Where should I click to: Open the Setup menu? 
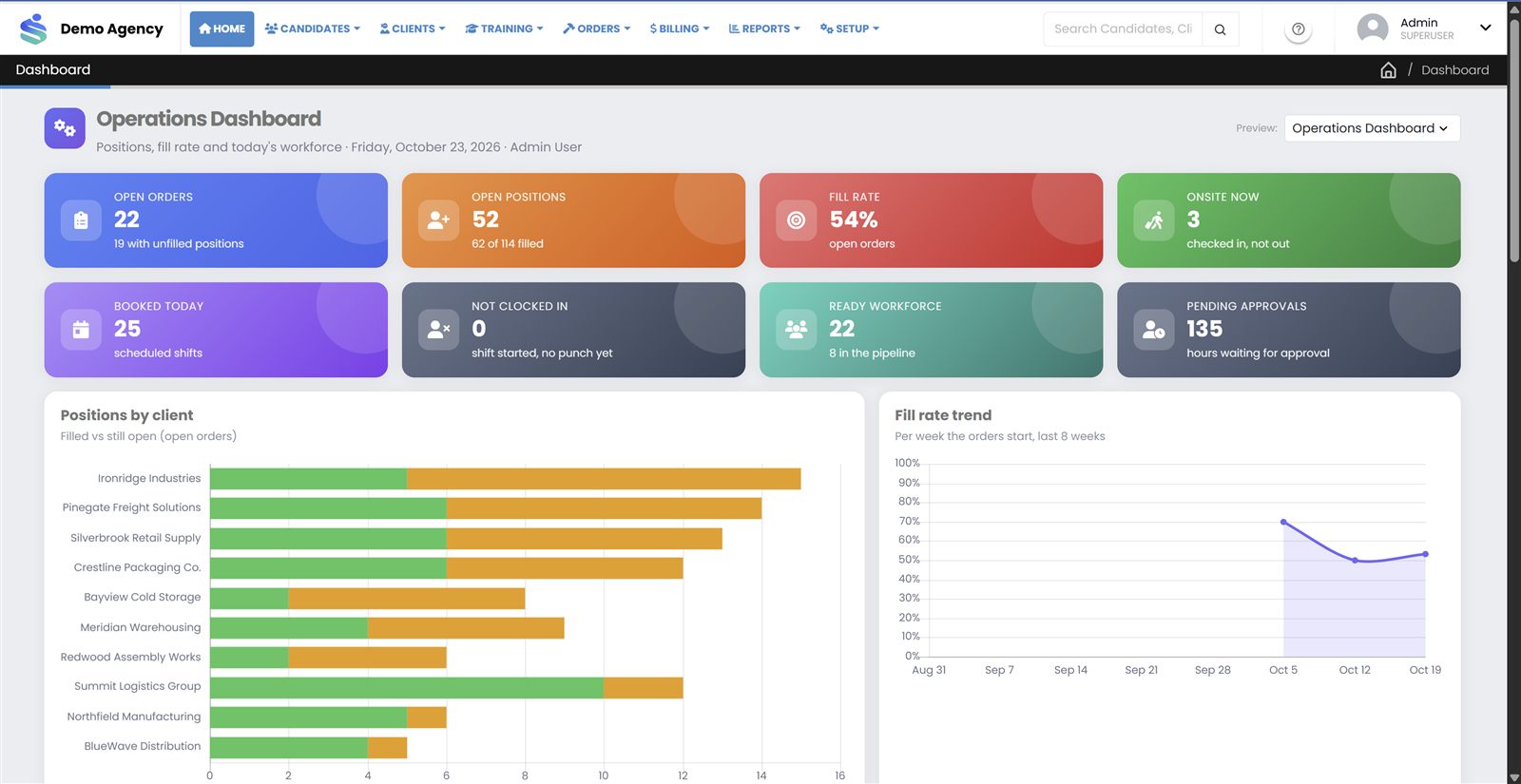coord(849,29)
